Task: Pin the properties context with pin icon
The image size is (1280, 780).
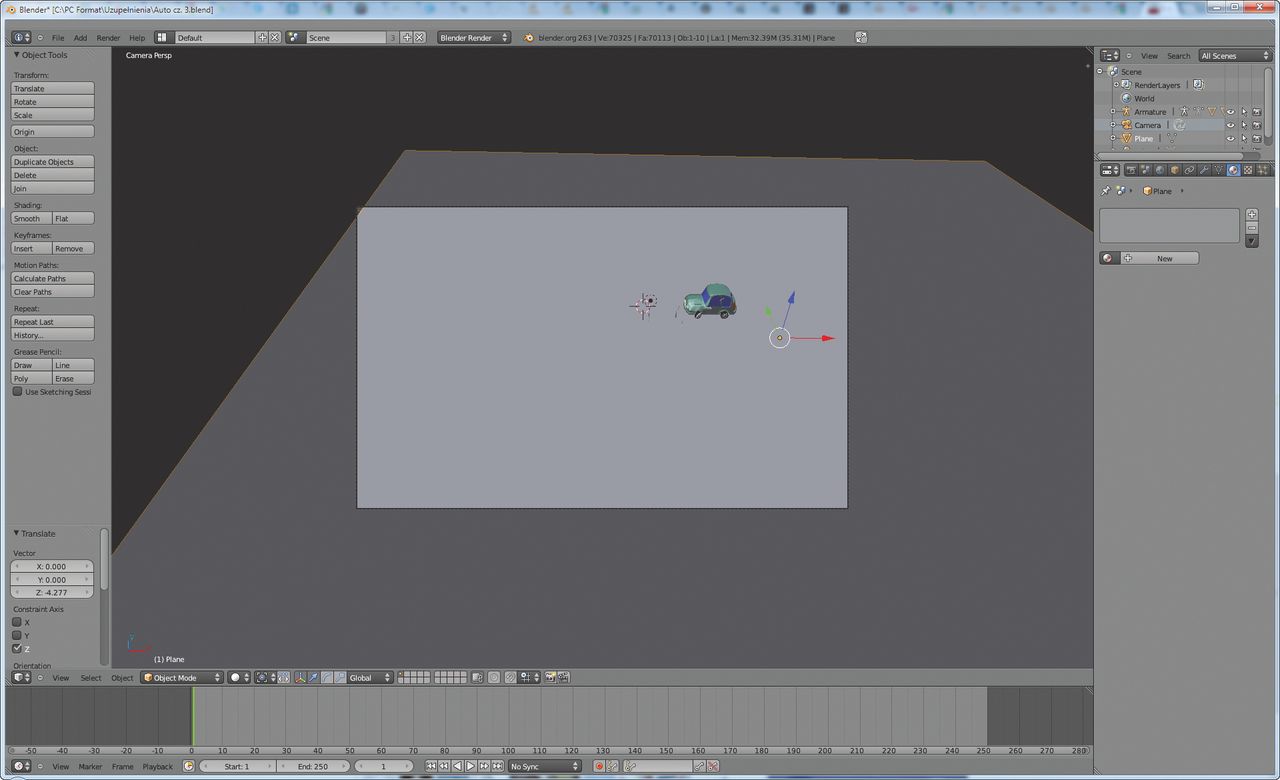Action: tap(1106, 190)
